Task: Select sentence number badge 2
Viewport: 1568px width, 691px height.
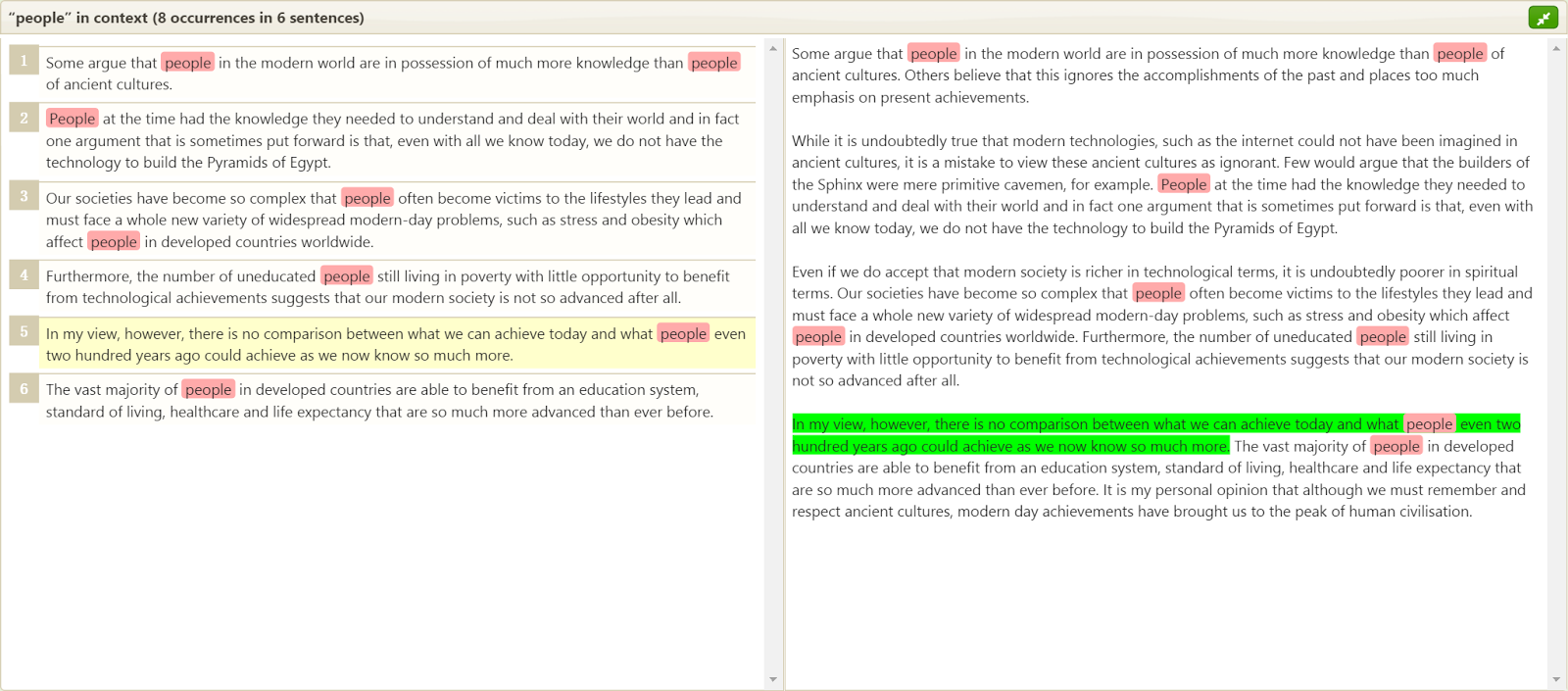Action: coord(24,118)
